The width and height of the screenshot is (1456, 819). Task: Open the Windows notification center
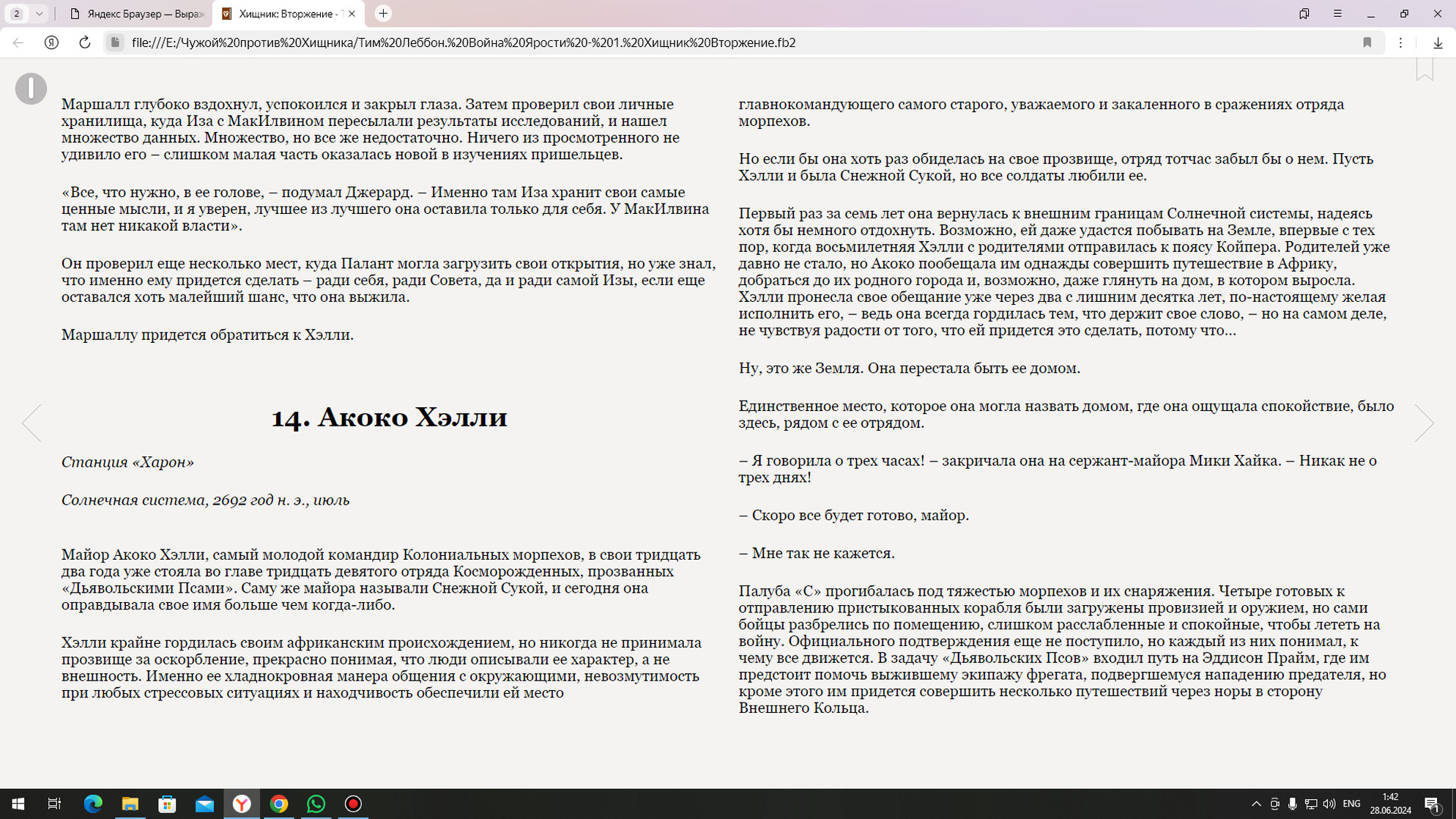(1433, 804)
